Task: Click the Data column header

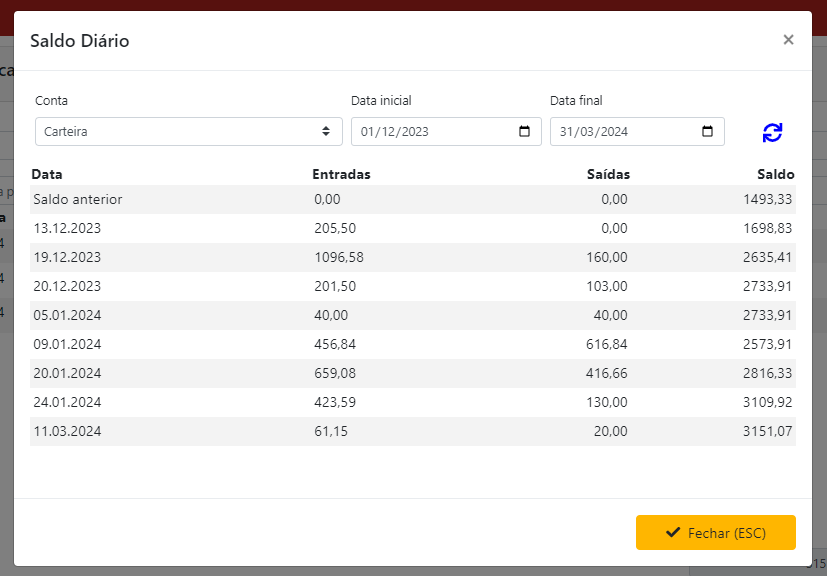Action: [x=47, y=174]
